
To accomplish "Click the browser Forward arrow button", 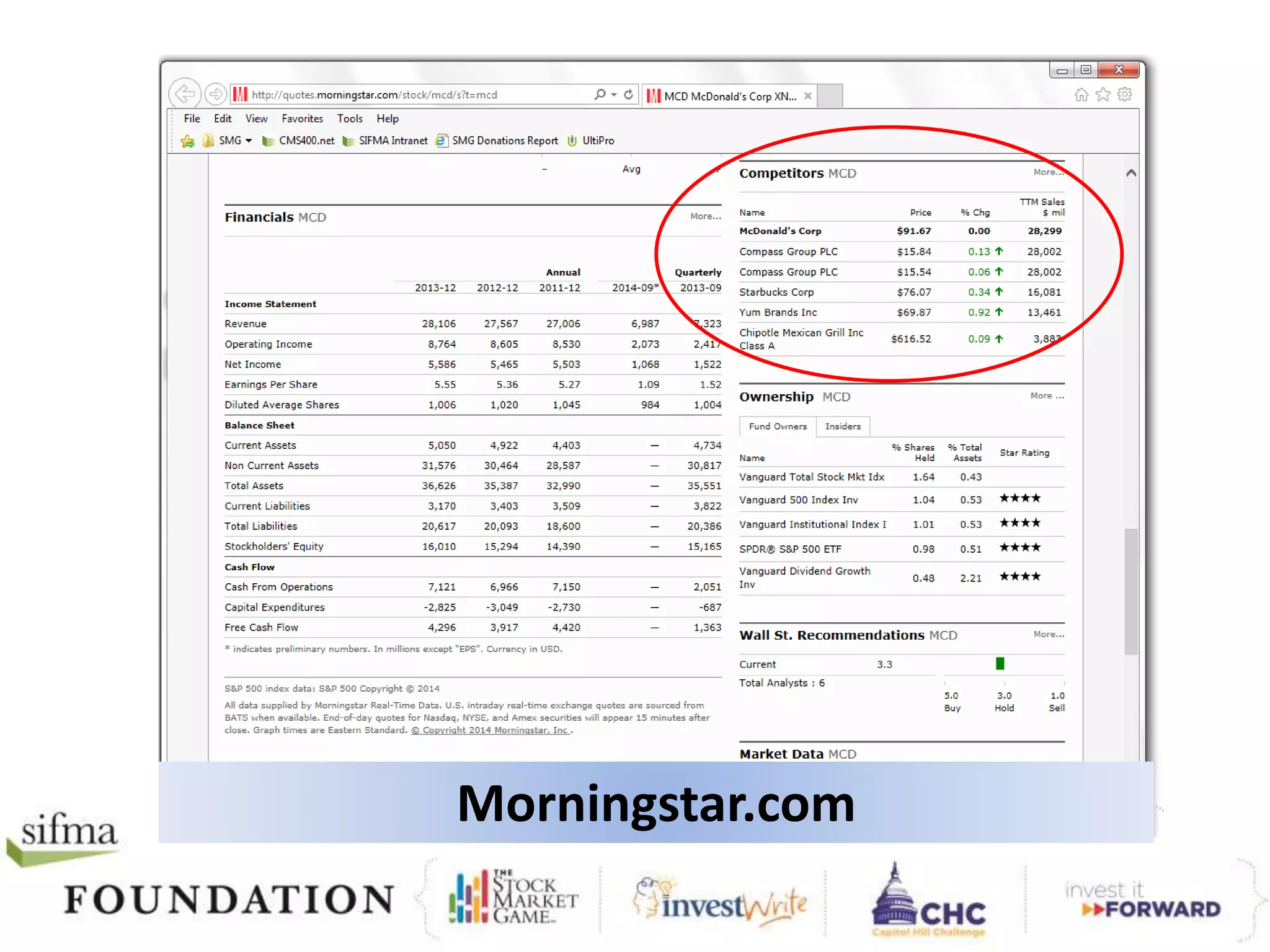I will point(215,94).
